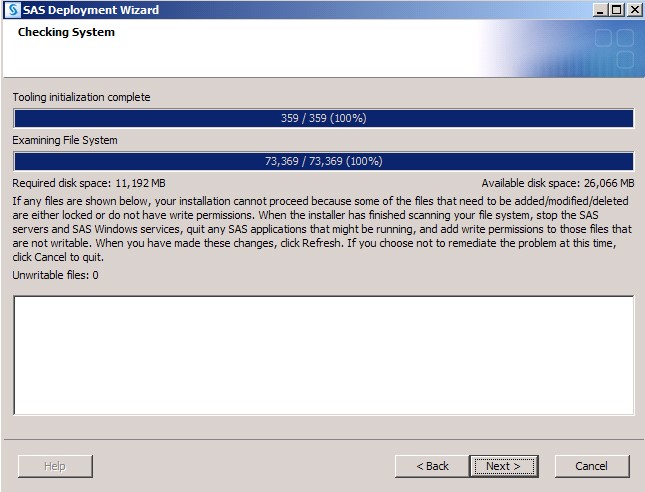This screenshot has height=492, width=645.
Task: Cancel the SAS deployment wizard
Action: (x=592, y=466)
